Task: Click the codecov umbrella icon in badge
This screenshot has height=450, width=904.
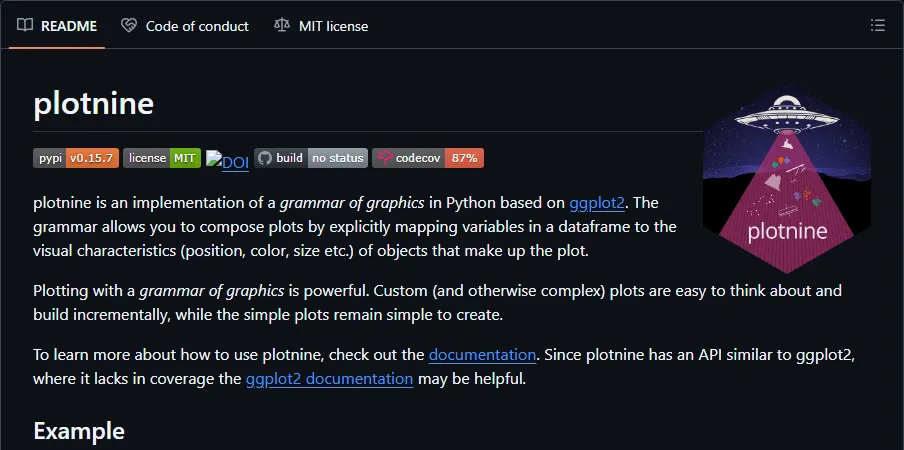Action: (385, 158)
